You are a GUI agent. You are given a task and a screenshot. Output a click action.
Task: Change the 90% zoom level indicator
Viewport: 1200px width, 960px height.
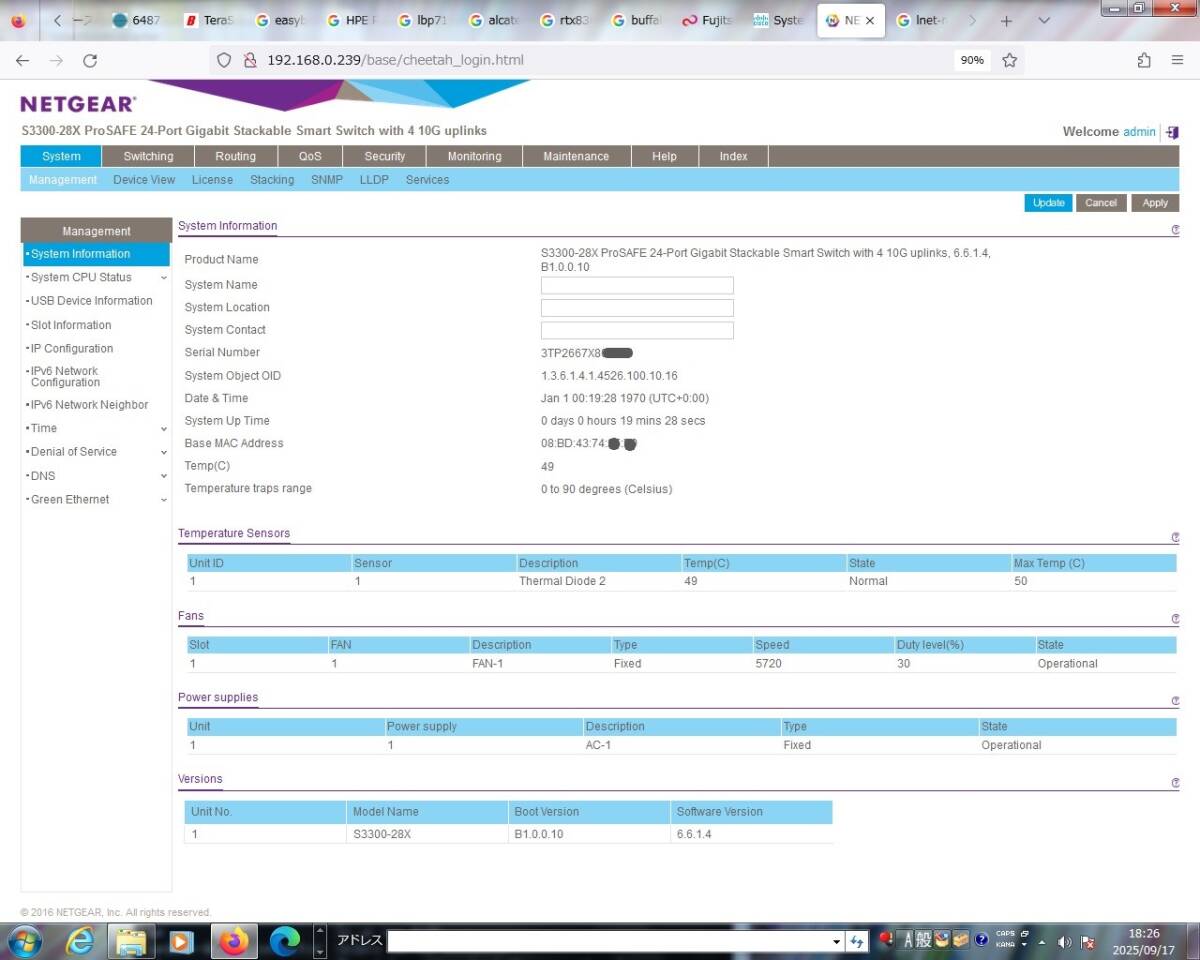(972, 60)
